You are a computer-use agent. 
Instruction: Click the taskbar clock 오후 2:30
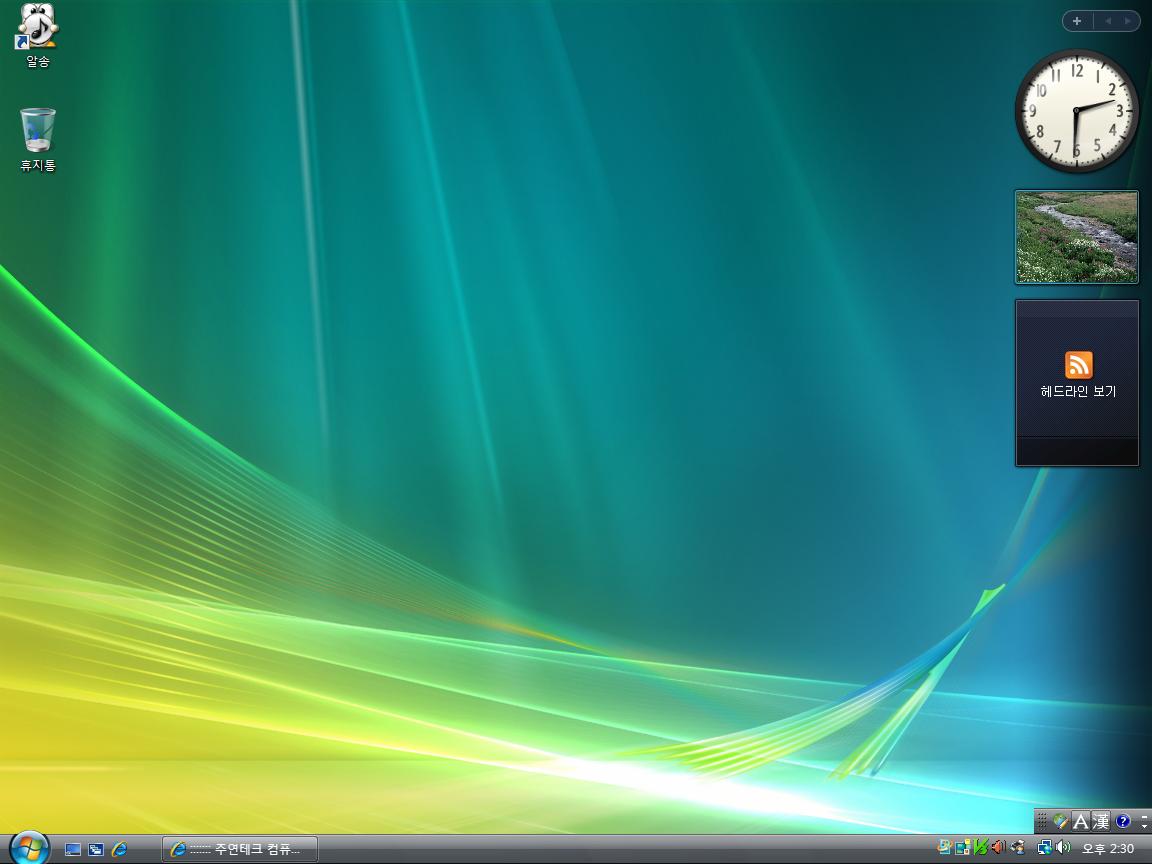(1108, 849)
